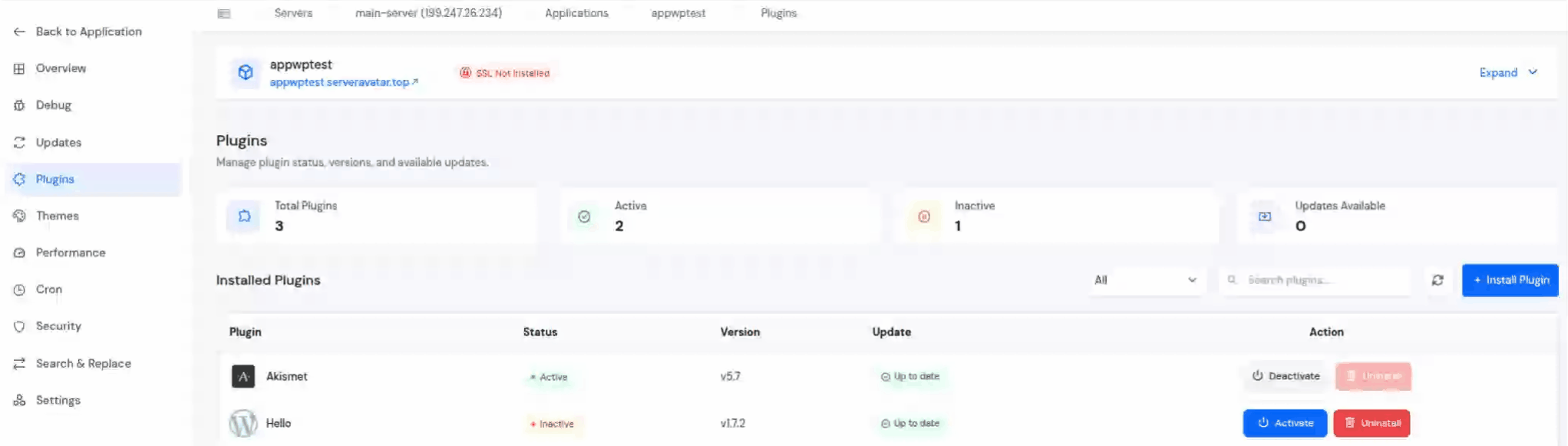This screenshot has height=446, width=1568.
Task: Click the Updates refresh icon in sidebar
Action: coord(19,143)
